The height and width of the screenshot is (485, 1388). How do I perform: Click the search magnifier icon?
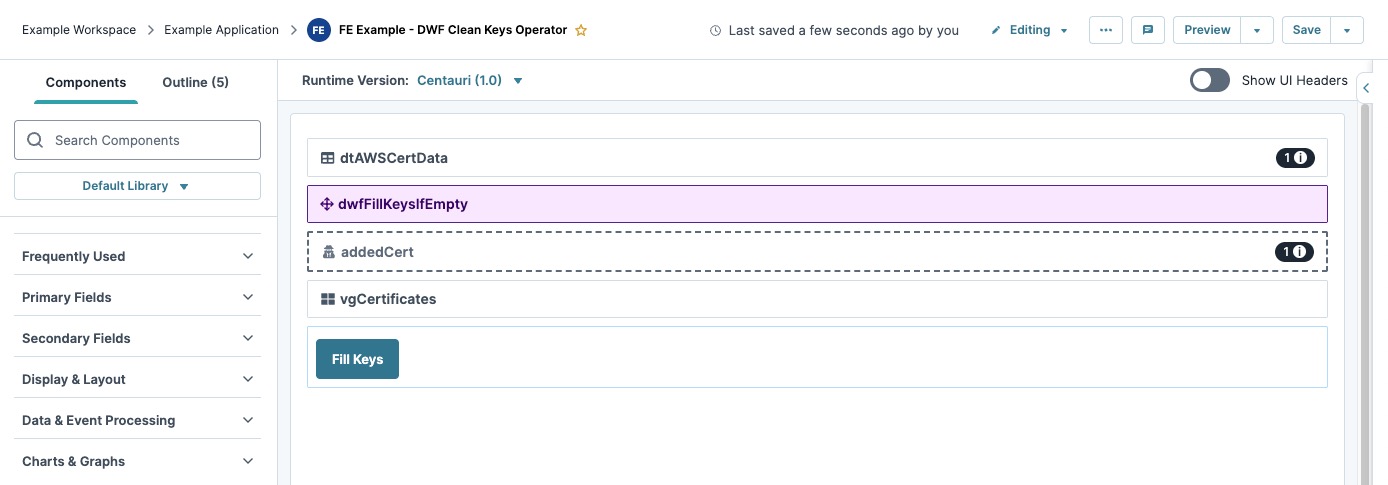(35, 140)
